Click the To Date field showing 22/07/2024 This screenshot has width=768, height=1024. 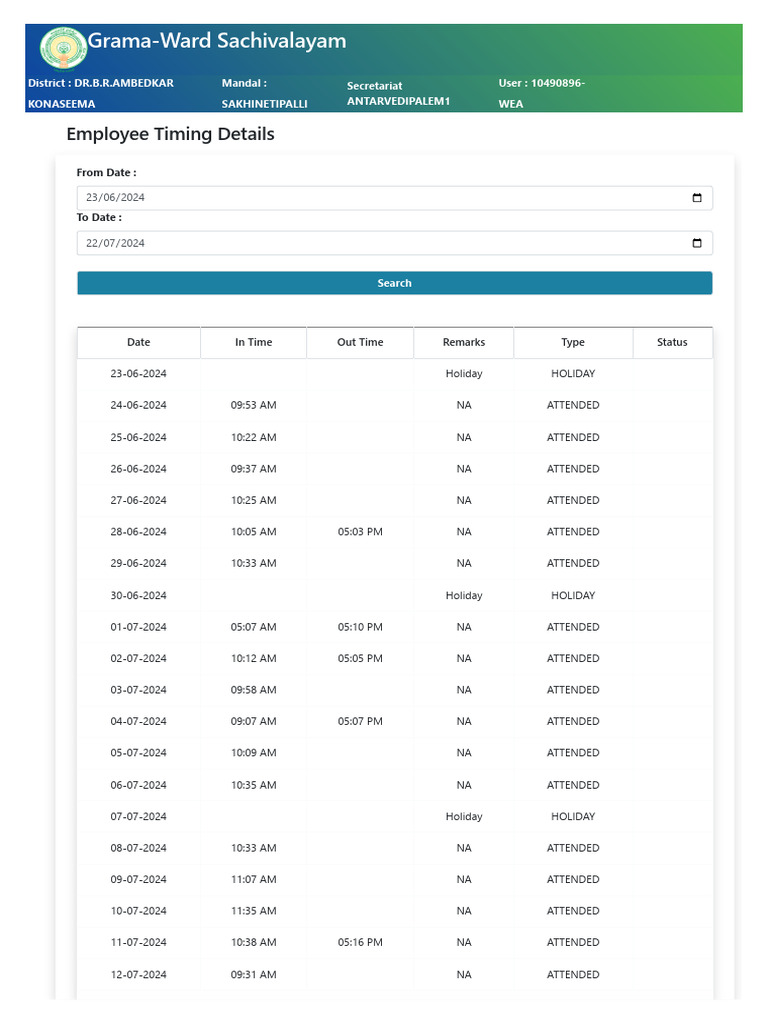coord(394,243)
